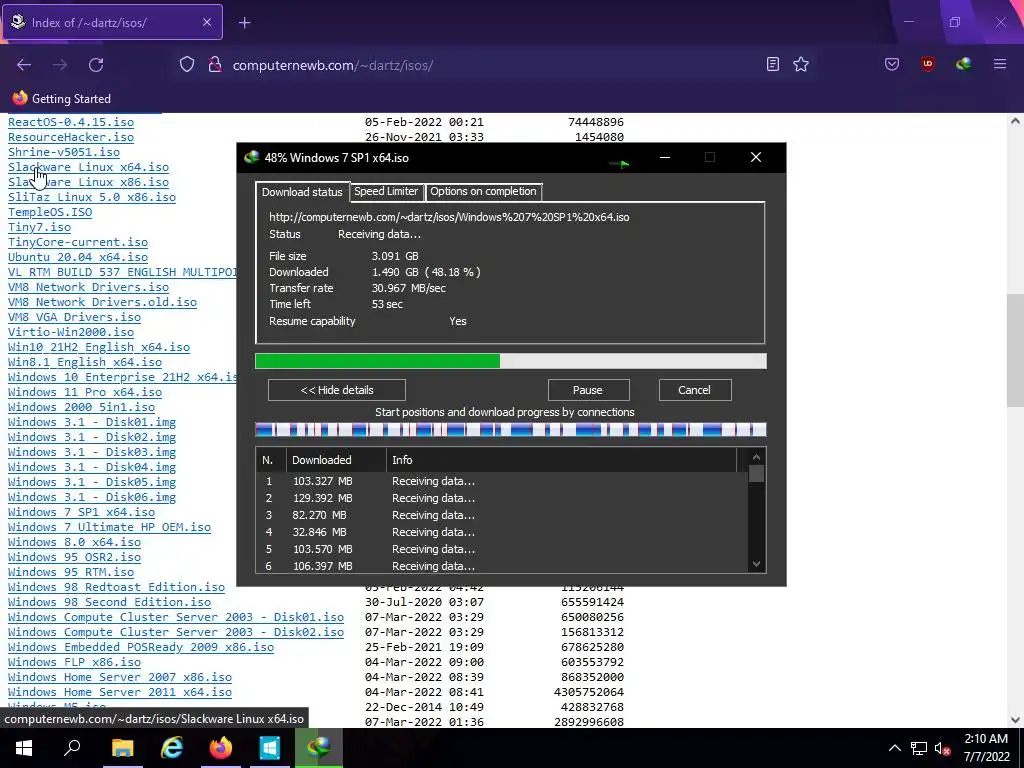Open the Options on completion tab
Viewport: 1024px width, 768px height.
click(483, 191)
